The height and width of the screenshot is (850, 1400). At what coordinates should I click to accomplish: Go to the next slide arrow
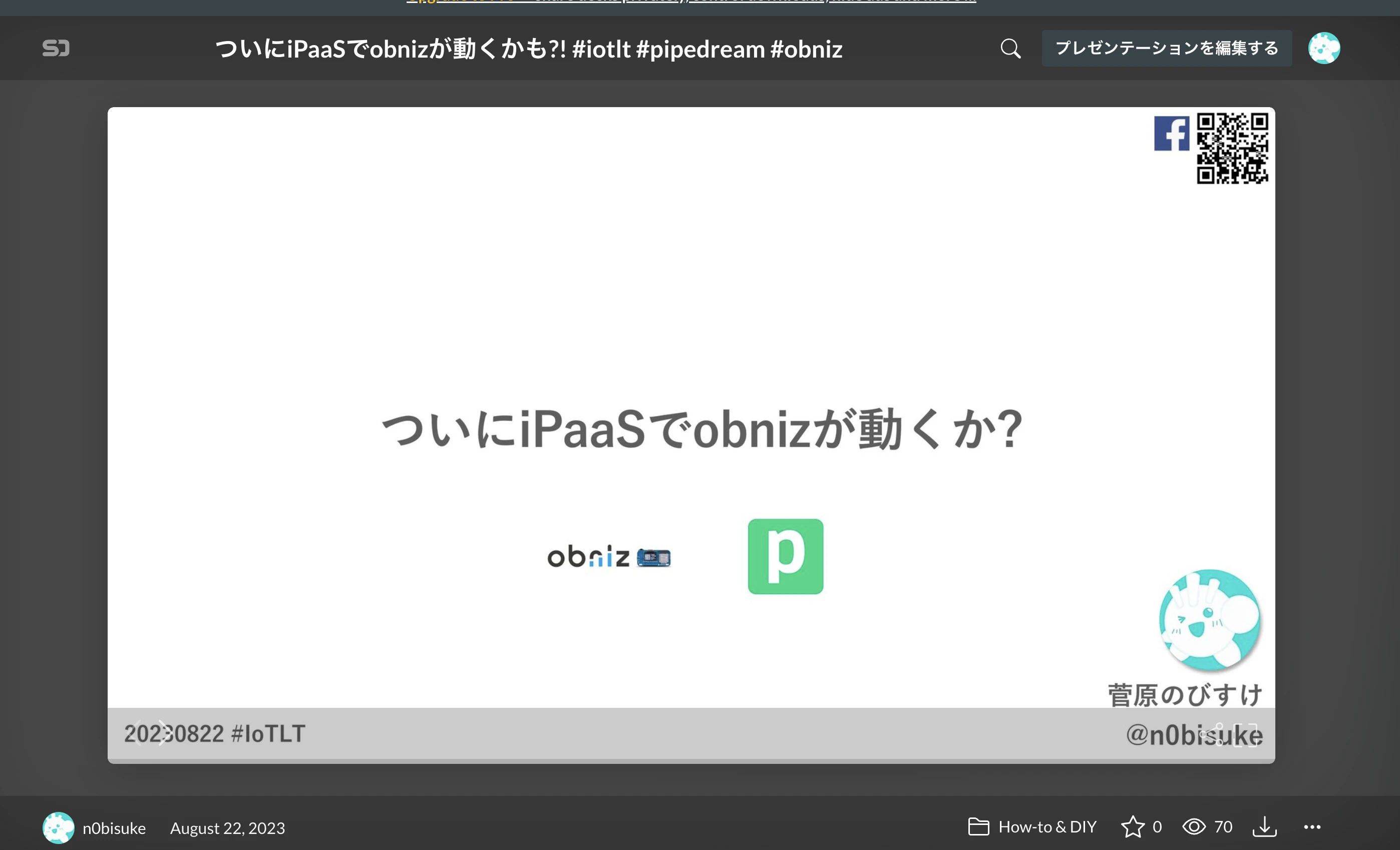click(x=164, y=733)
